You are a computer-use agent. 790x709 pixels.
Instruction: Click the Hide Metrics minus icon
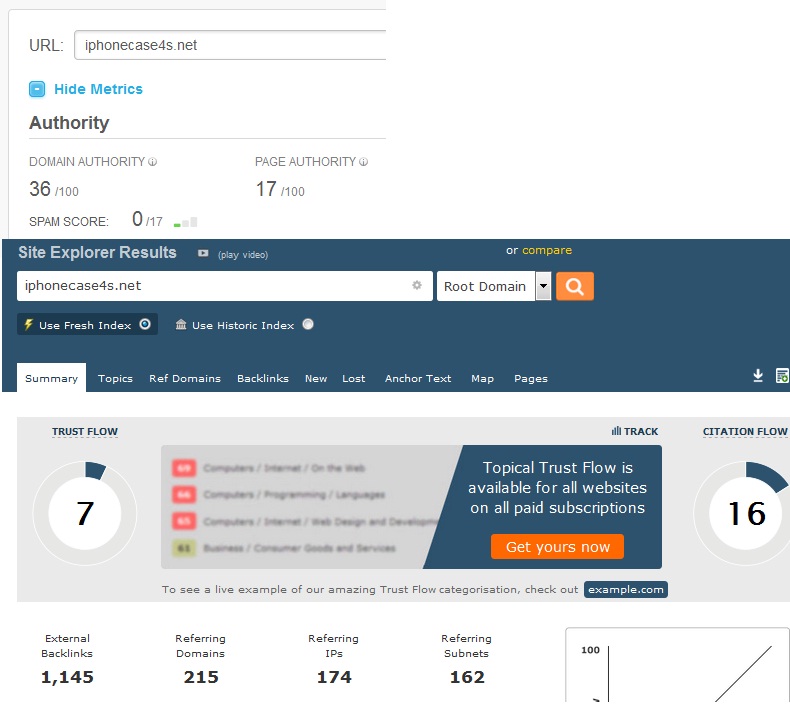(x=37, y=89)
